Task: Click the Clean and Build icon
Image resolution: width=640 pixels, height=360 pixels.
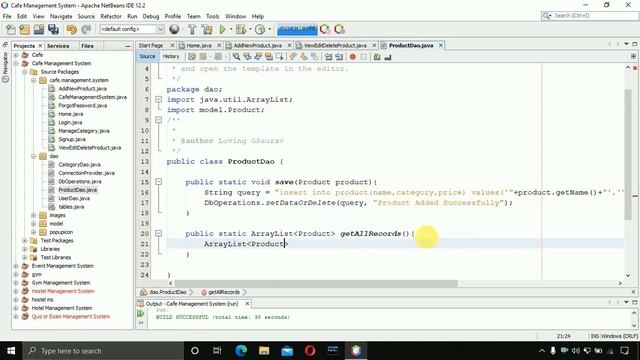Action: tap(207, 29)
